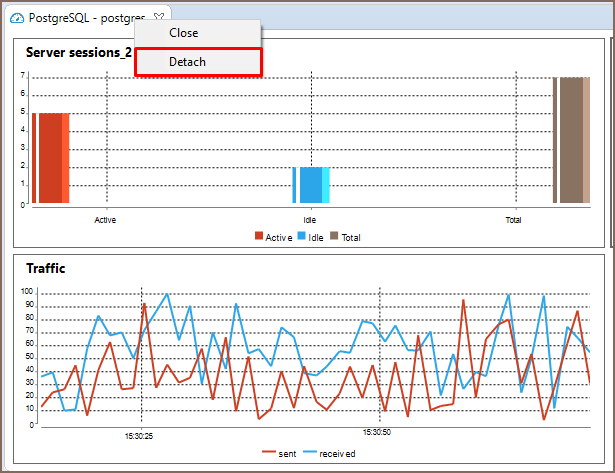The height and width of the screenshot is (473, 615).
Task: Click the Active x-axis category label
Action: coord(105,218)
